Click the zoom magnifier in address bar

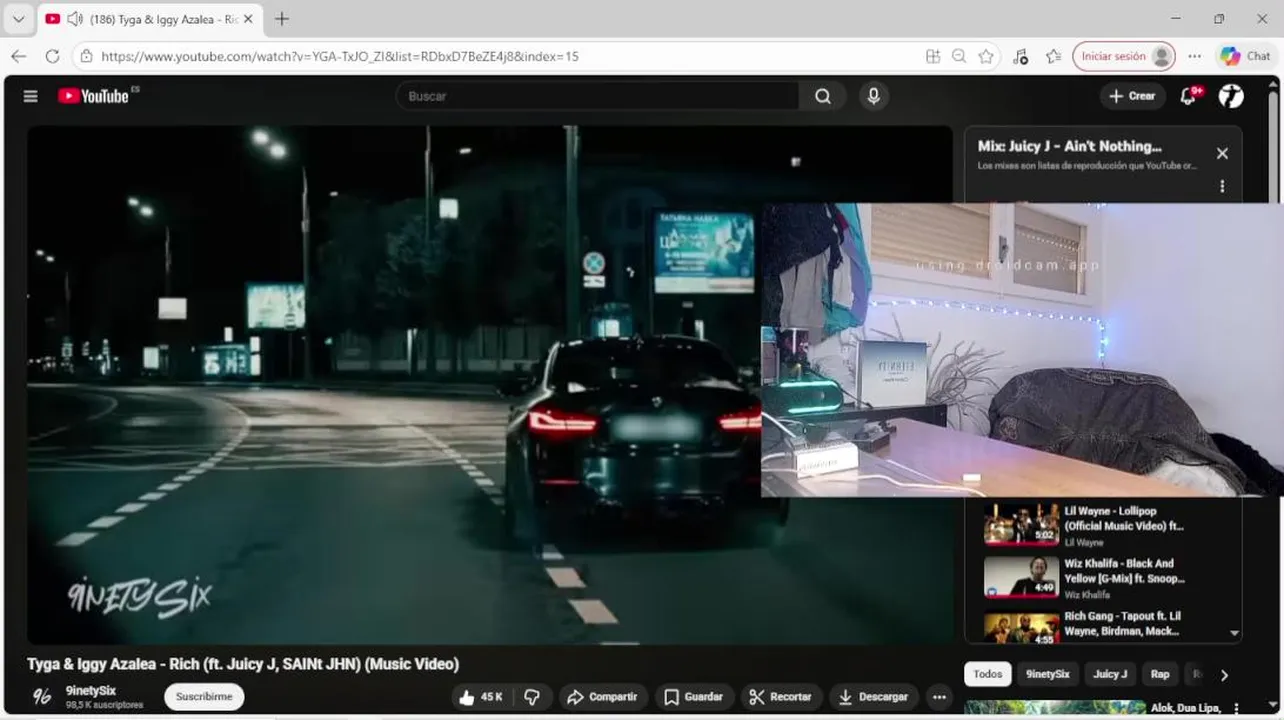[x=959, y=56]
